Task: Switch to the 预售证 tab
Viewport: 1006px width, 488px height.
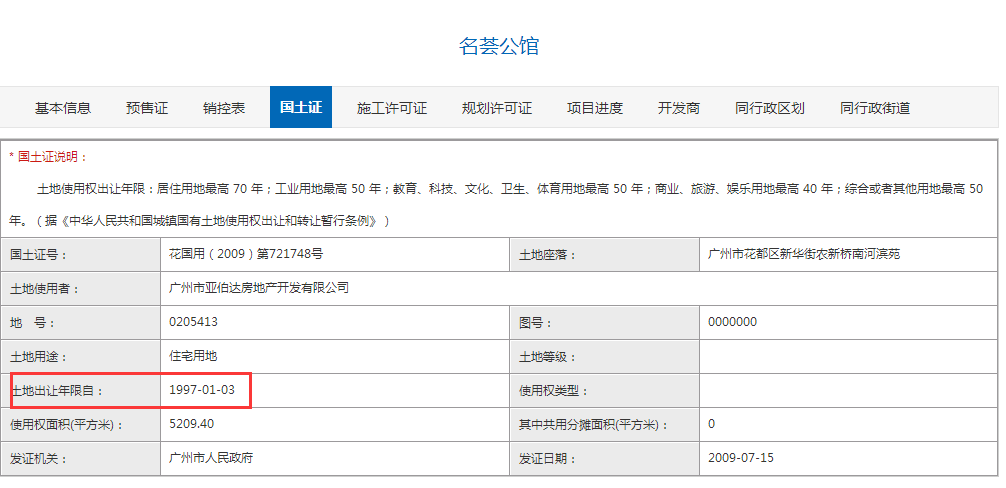Action: (x=147, y=108)
